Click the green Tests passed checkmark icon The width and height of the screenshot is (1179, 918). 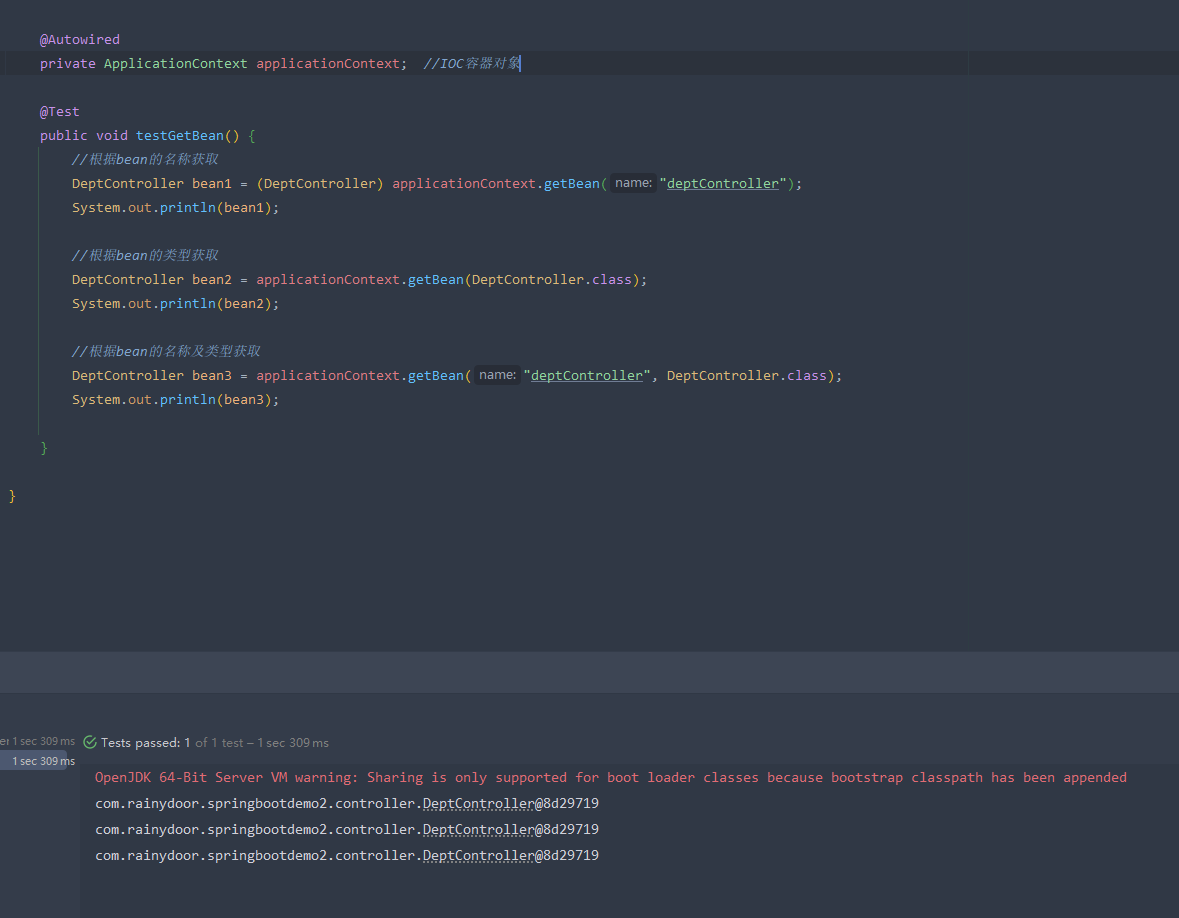pyautogui.click(x=90, y=743)
